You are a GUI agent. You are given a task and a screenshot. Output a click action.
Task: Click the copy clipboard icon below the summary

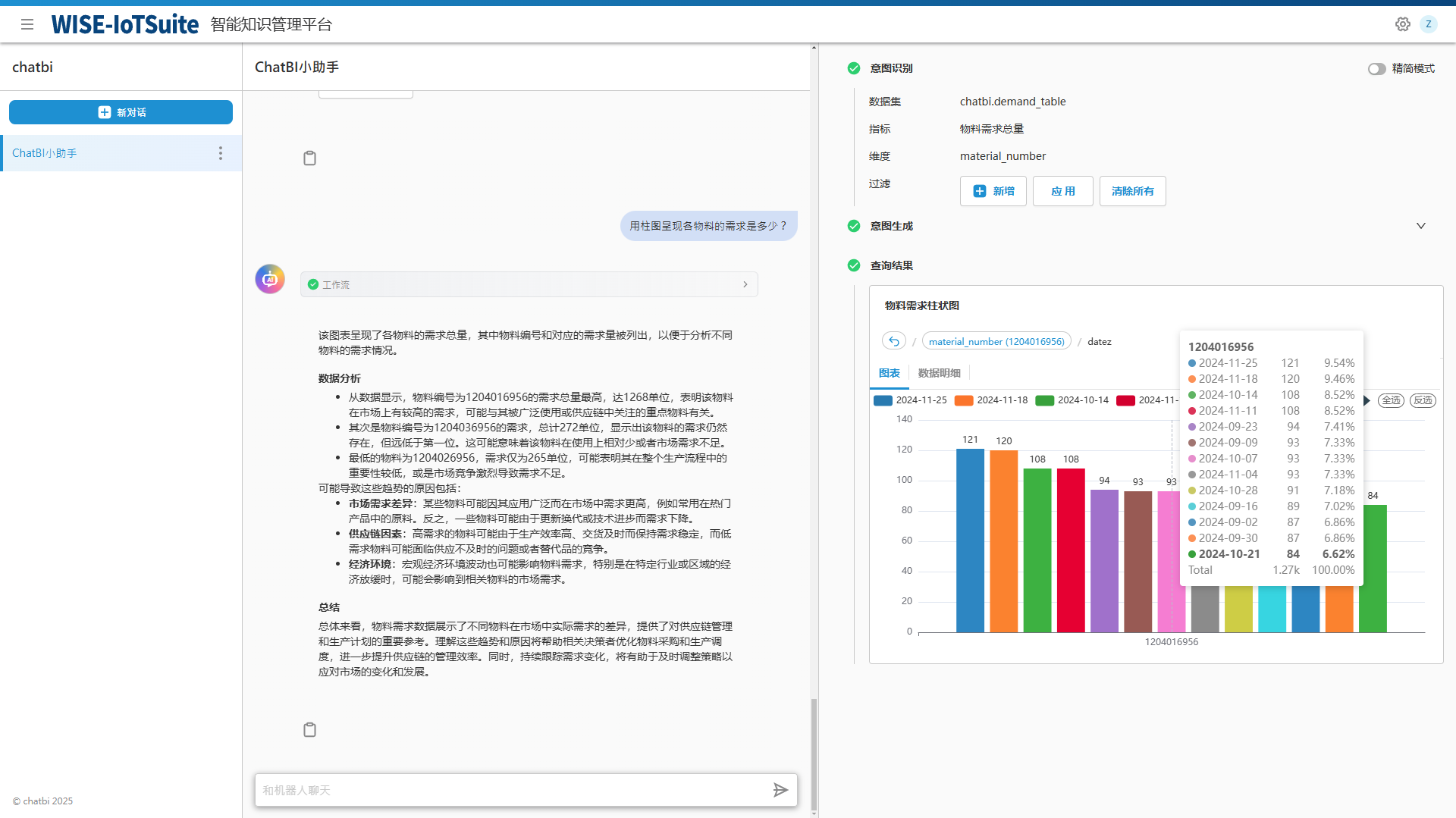pyautogui.click(x=309, y=729)
